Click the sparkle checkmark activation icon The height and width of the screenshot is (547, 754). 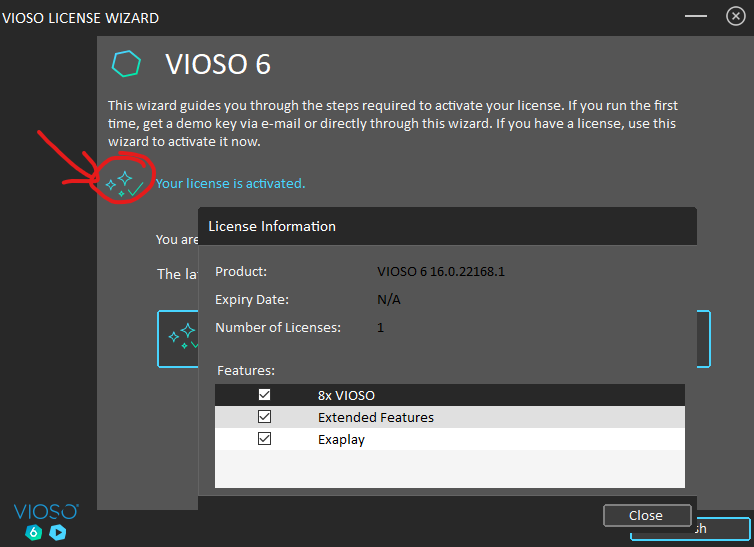pyautogui.click(x=125, y=184)
